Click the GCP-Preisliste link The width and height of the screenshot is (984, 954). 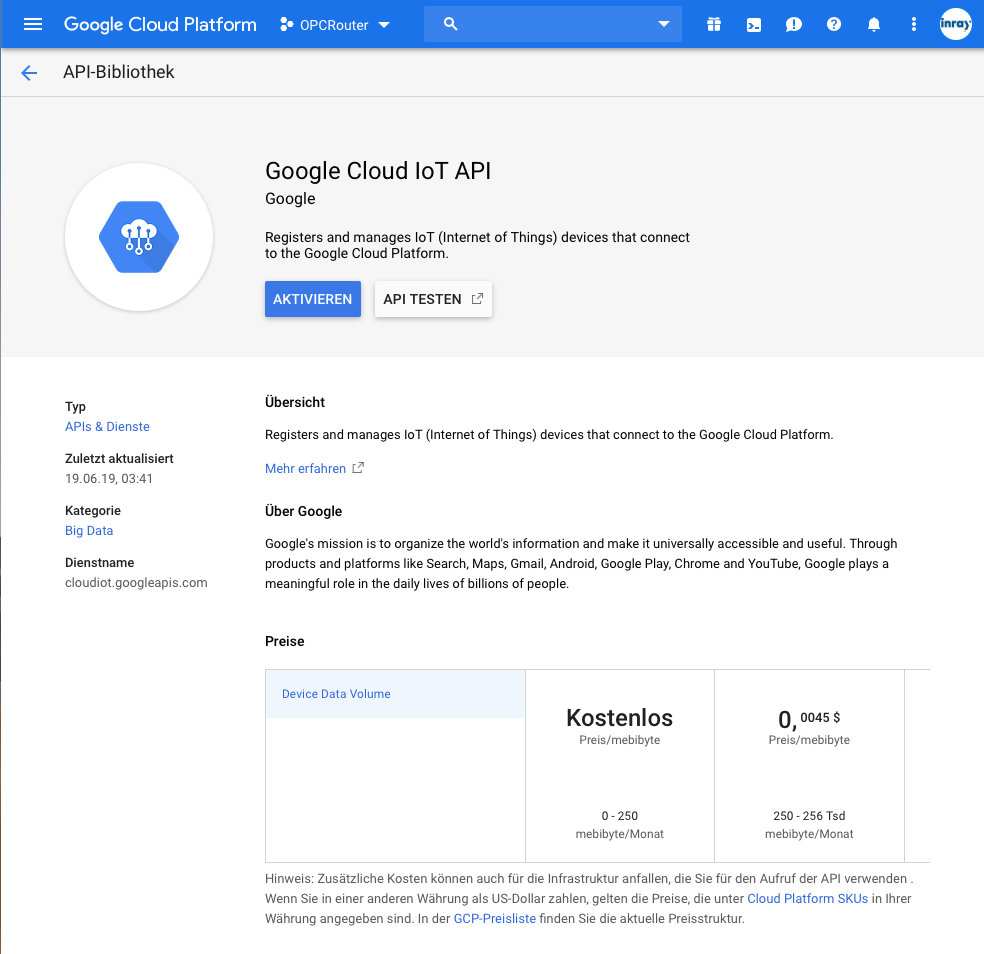494,918
